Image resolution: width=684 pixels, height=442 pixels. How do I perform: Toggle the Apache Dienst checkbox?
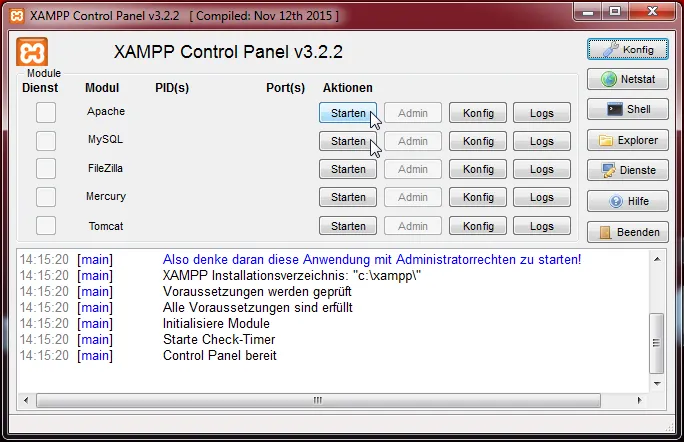[46, 113]
